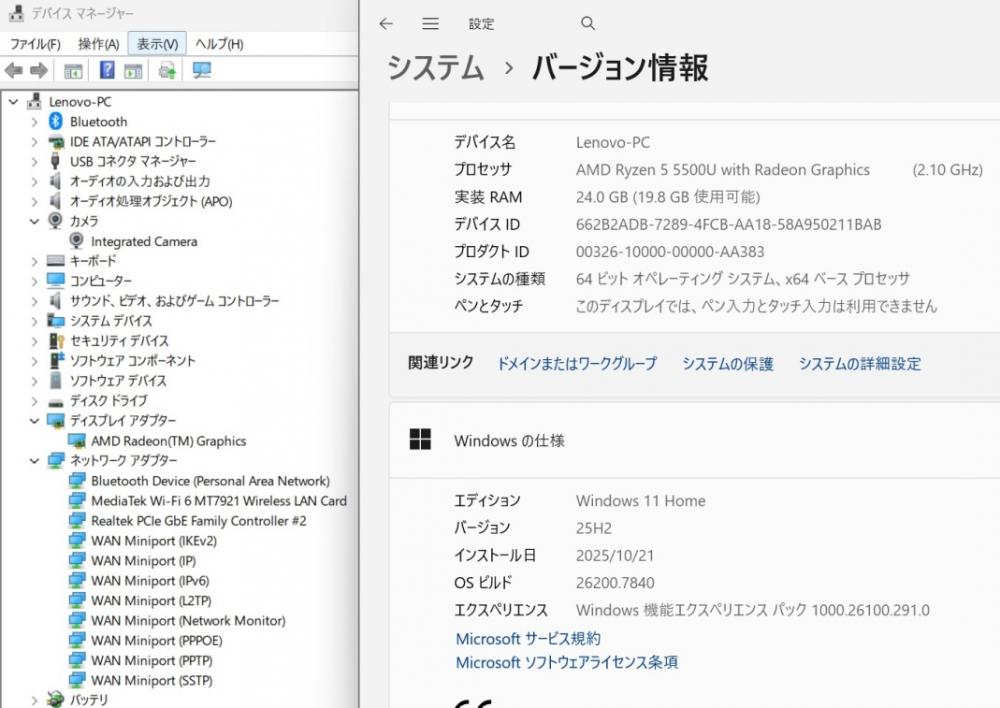This screenshot has height=708, width=1000.
Task: Click システム in the Settings breadcrumb
Action: [435, 68]
